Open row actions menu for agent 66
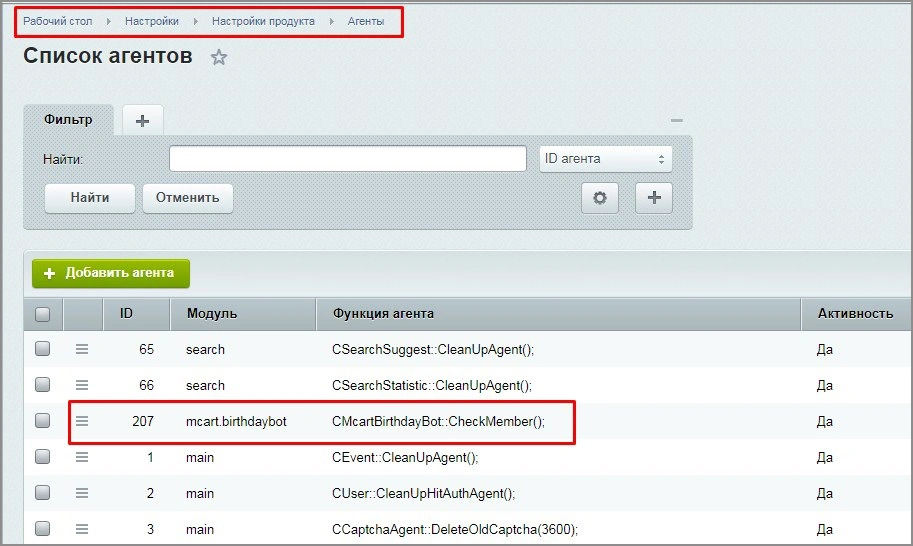The height and width of the screenshot is (546, 913). tap(82, 385)
